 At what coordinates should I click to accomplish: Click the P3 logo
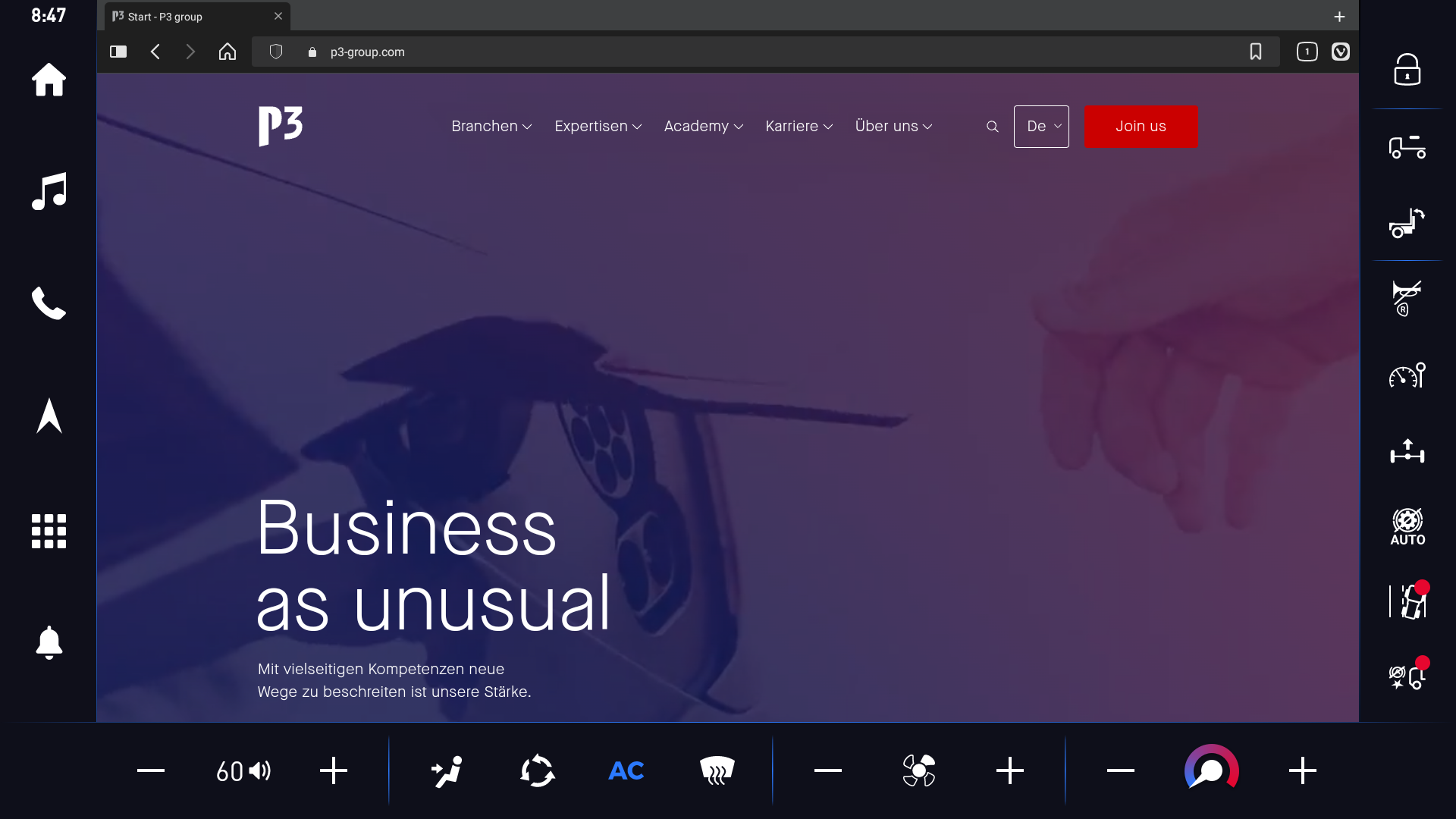pos(281,126)
